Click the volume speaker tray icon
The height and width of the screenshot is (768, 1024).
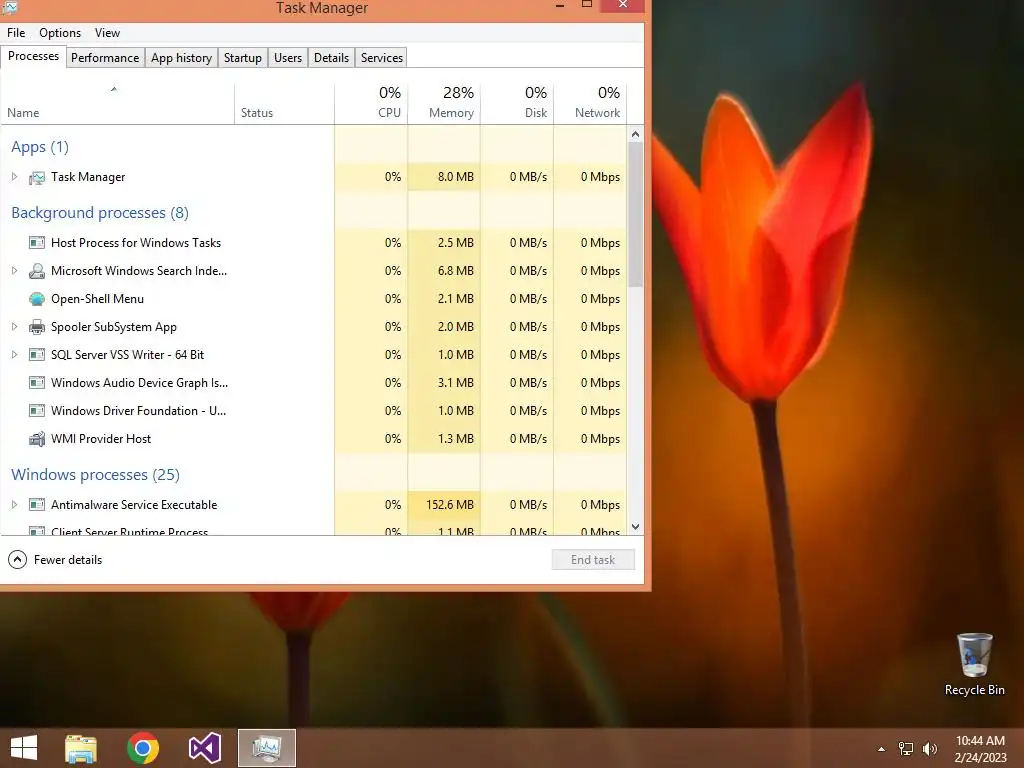point(929,749)
